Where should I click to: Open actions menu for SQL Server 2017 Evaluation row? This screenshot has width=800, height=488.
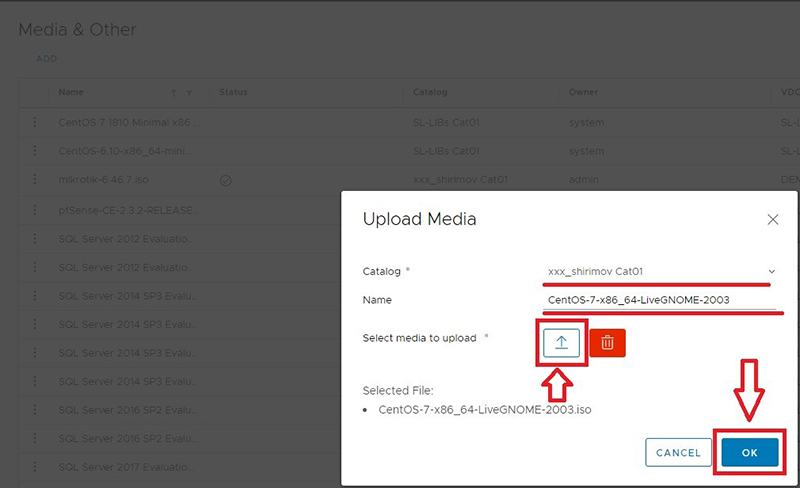point(35,467)
